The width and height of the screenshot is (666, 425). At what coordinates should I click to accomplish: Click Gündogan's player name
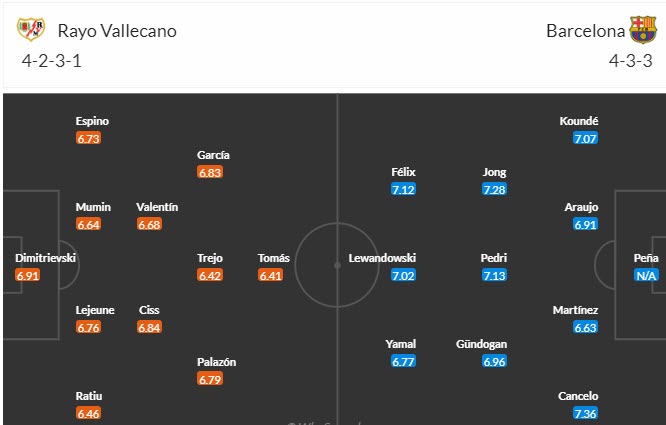tap(481, 344)
